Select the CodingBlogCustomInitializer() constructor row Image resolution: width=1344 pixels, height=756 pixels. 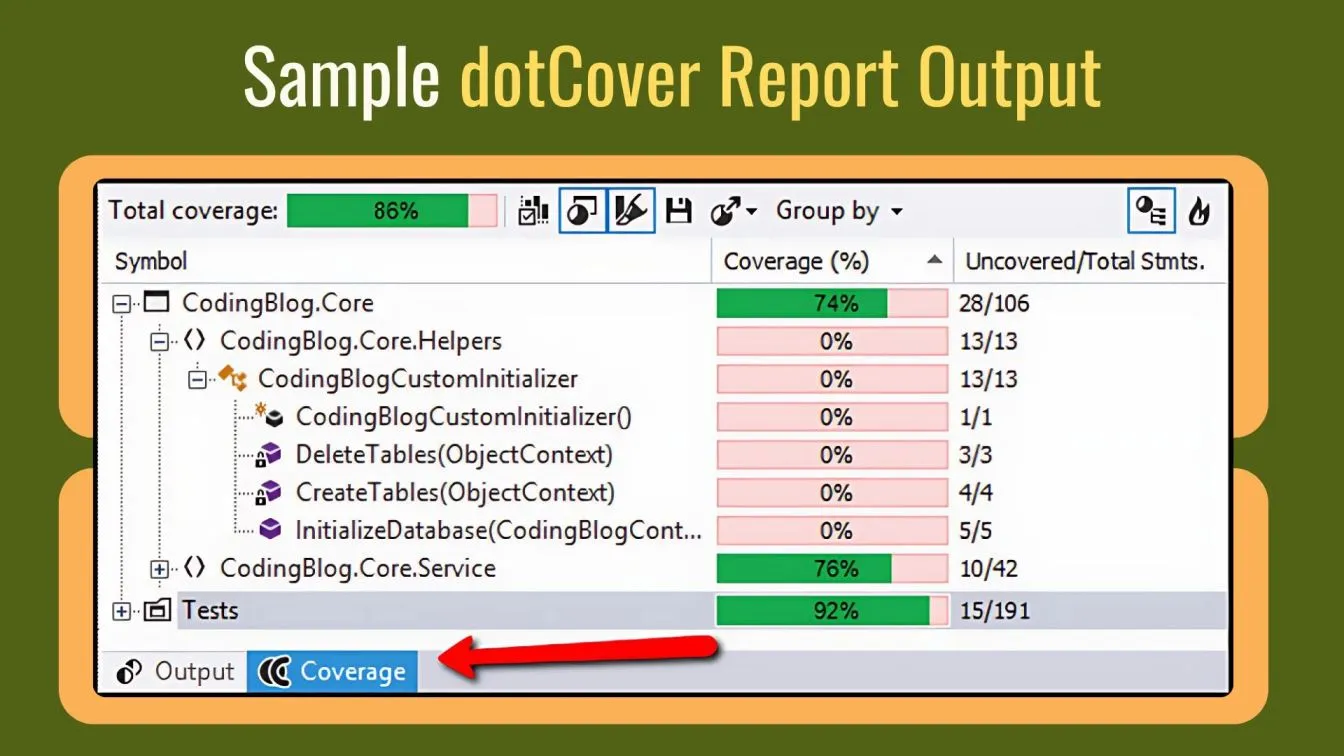665,417
